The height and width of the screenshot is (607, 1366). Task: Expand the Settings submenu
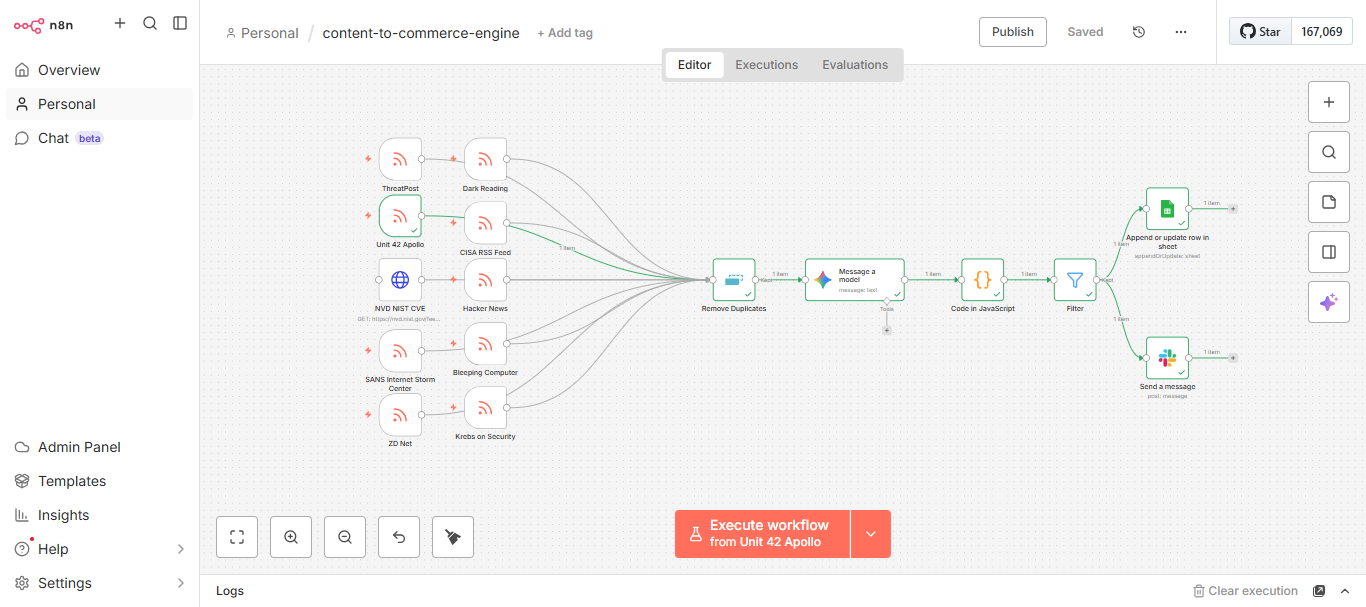181,583
